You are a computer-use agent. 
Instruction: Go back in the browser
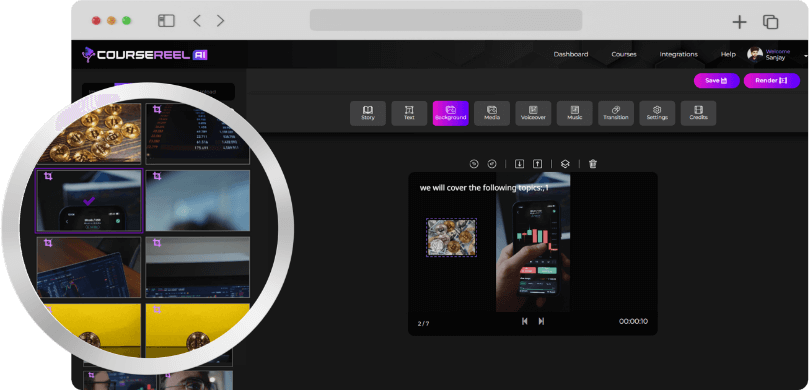[197, 21]
